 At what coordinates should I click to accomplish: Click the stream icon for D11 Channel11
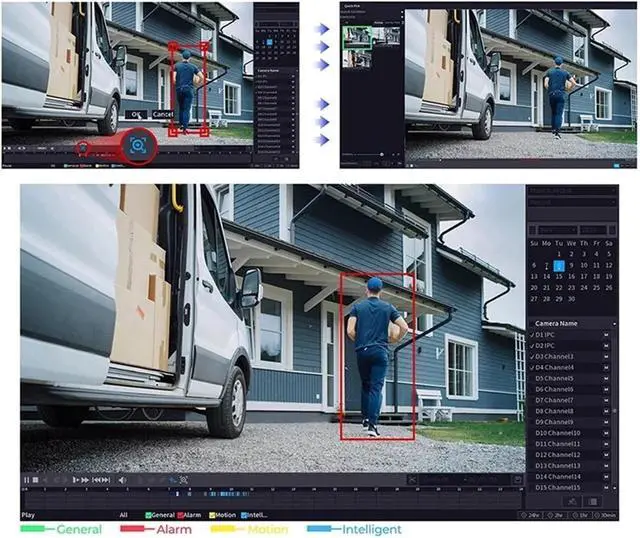pos(606,444)
